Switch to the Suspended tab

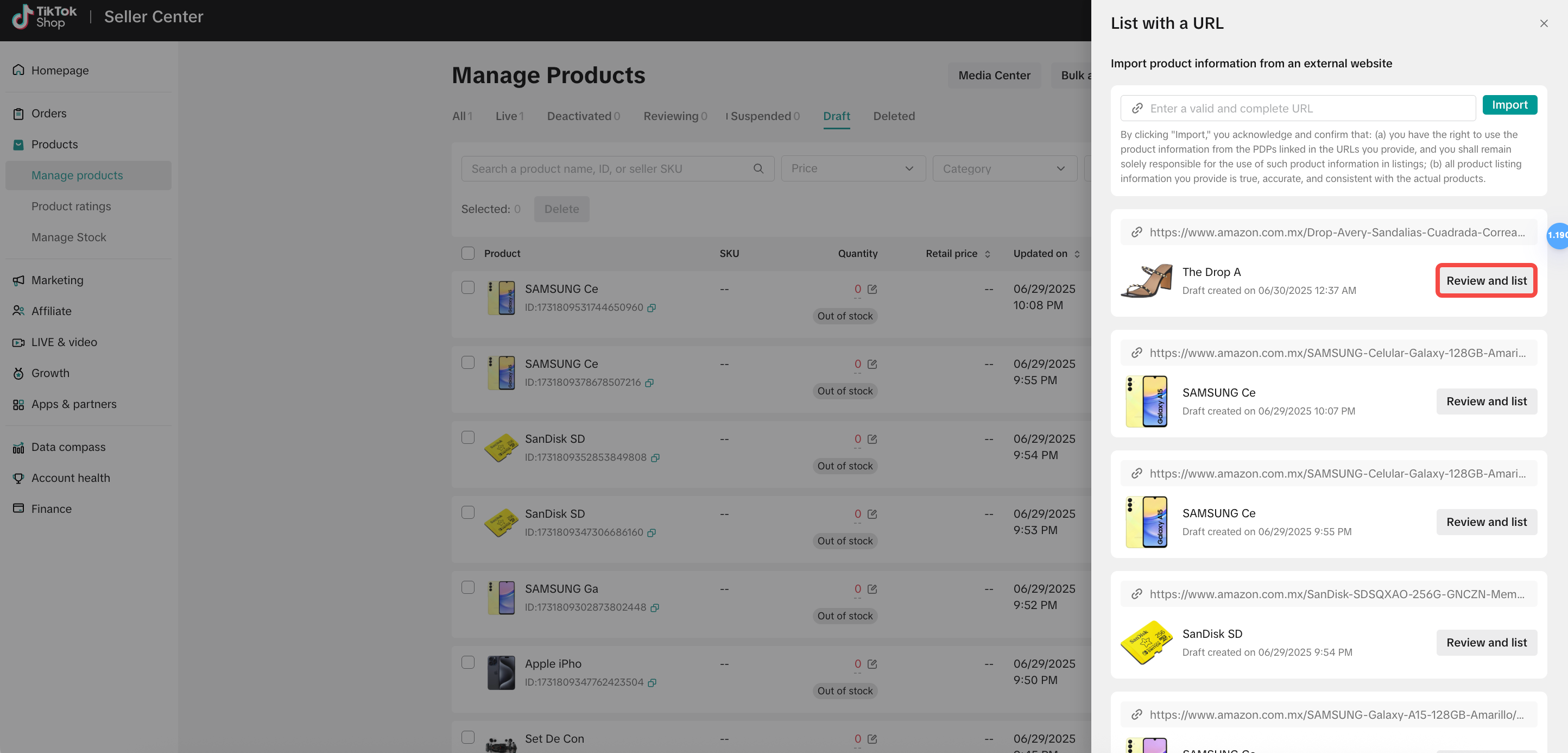click(764, 116)
